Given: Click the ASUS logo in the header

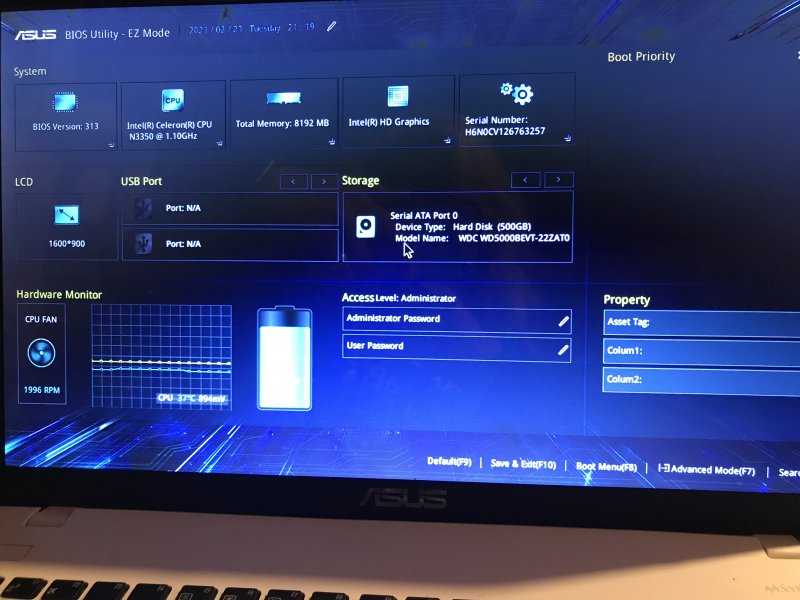Looking at the screenshot, I should (x=35, y=35).
